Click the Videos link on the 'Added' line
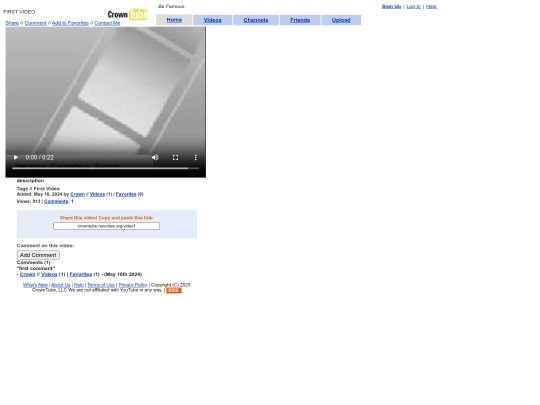Viewport: 540px width, 405px height. point(97,194)
